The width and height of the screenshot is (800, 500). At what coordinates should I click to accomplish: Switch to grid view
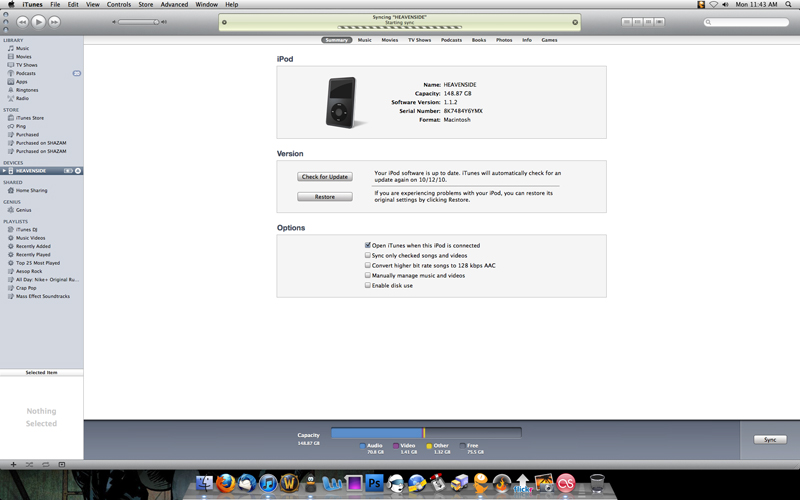(x=648, y=22)
